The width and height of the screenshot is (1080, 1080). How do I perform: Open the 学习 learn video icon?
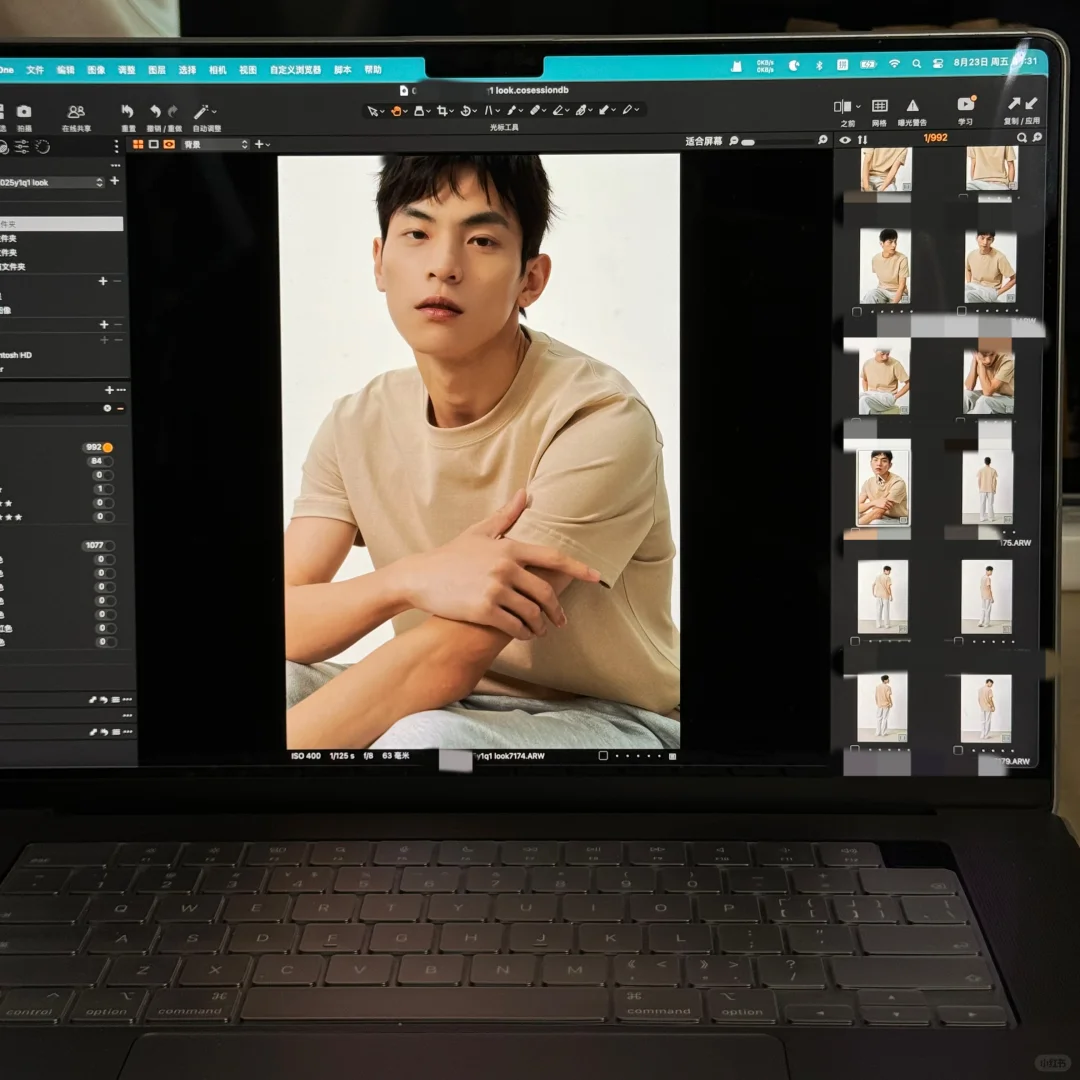point(966,104)
